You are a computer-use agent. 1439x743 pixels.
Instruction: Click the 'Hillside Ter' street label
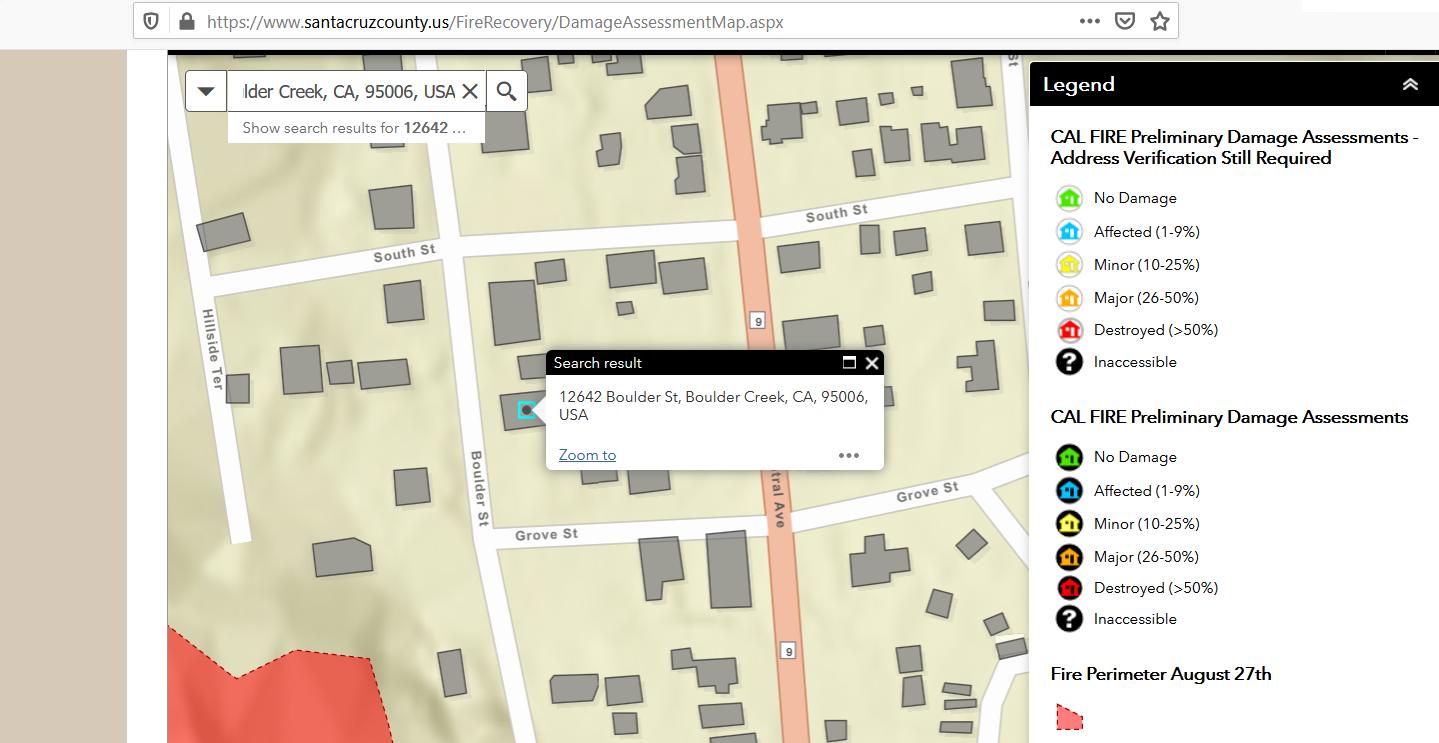pyautogui.click(x=211, y=348)
